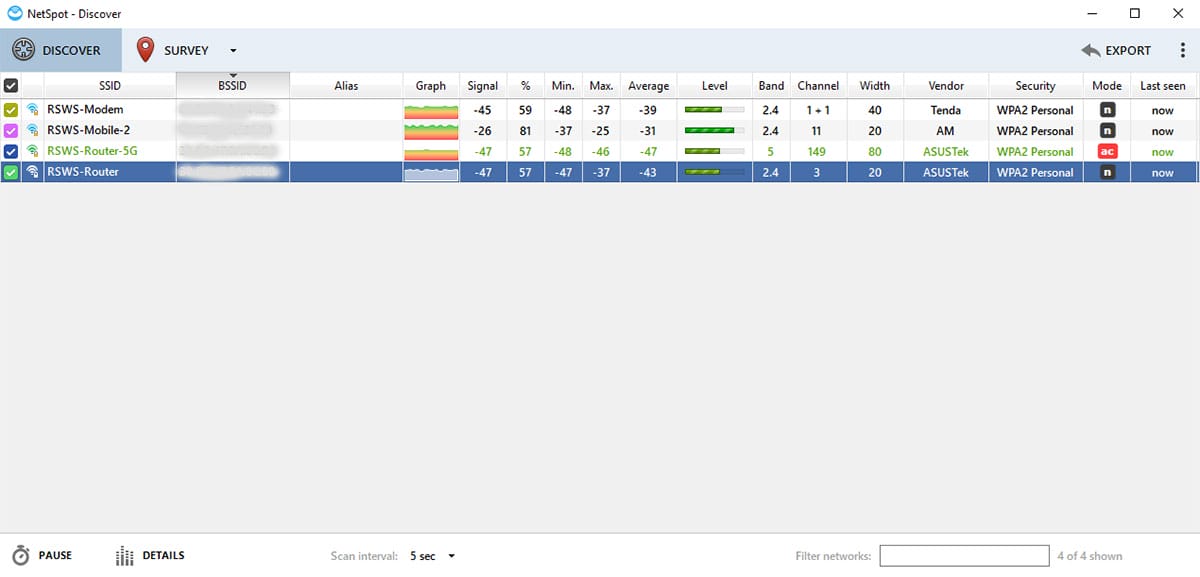
Task: Uncheck the RSWS-Modem network checkbox
Action: click(11, 110)
